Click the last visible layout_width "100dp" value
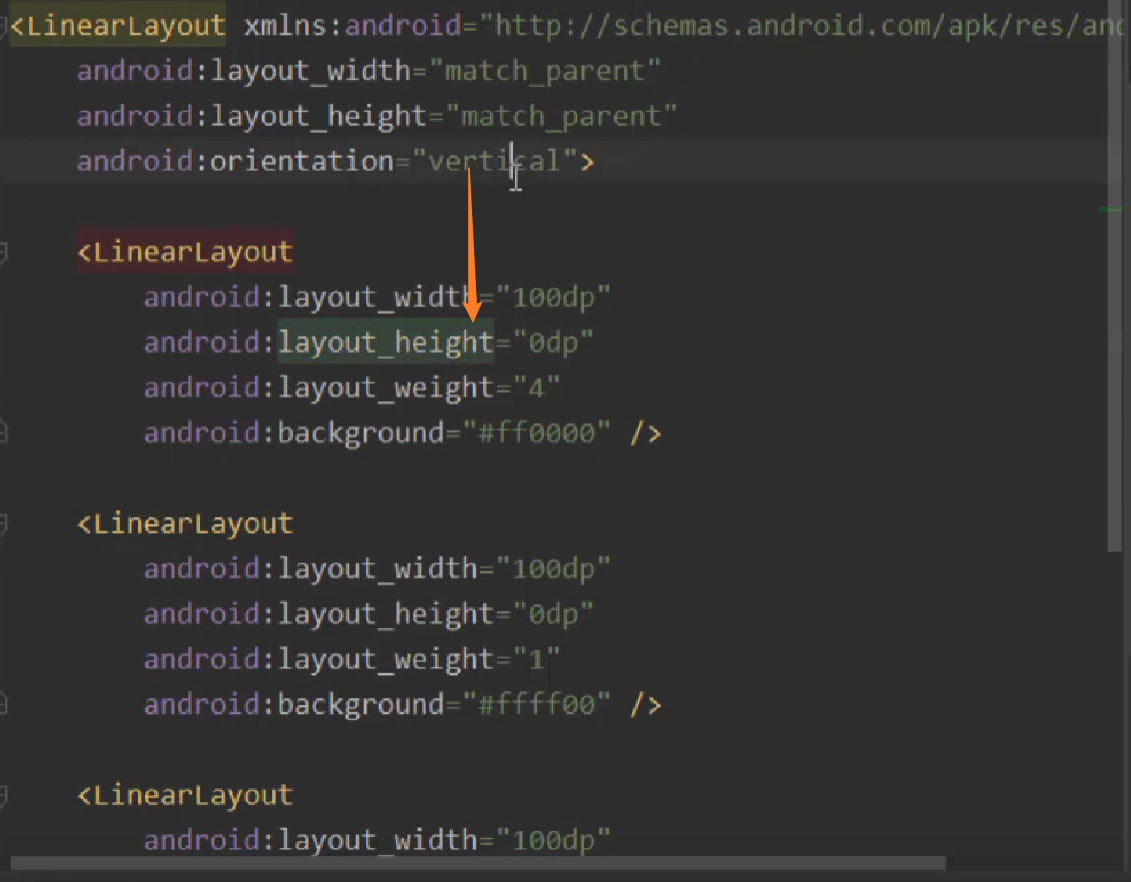Viewport: 1131px width, 882px height. 553,840
